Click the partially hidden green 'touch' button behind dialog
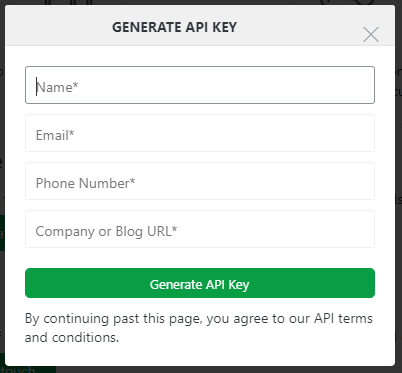The image size is (402, 373). tap(28, 369)
